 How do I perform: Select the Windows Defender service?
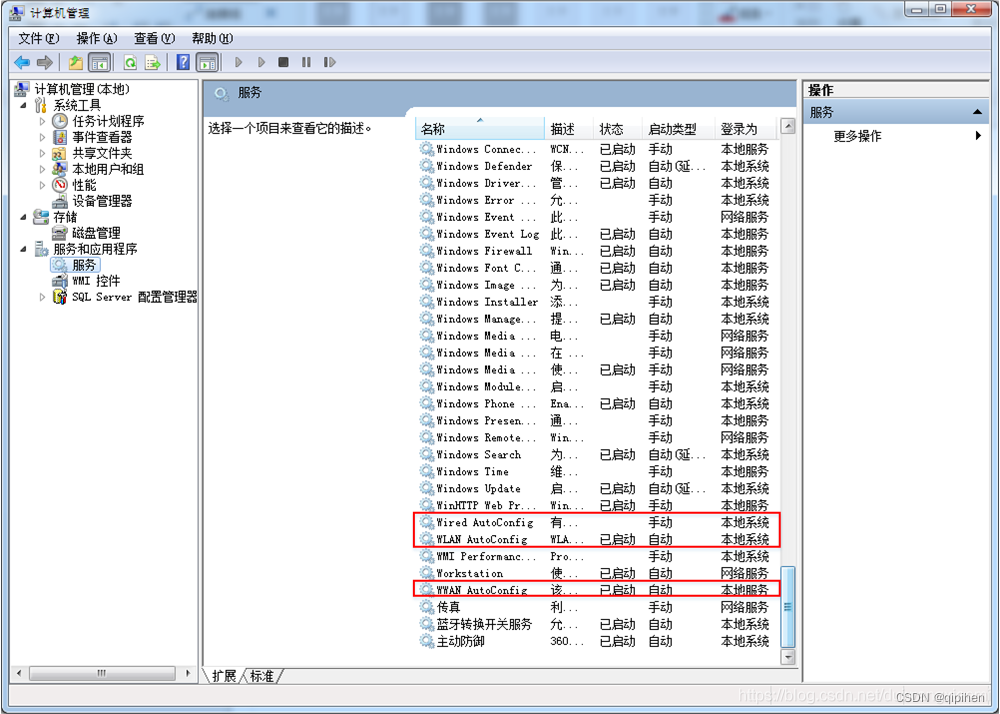tap(596, 166)
